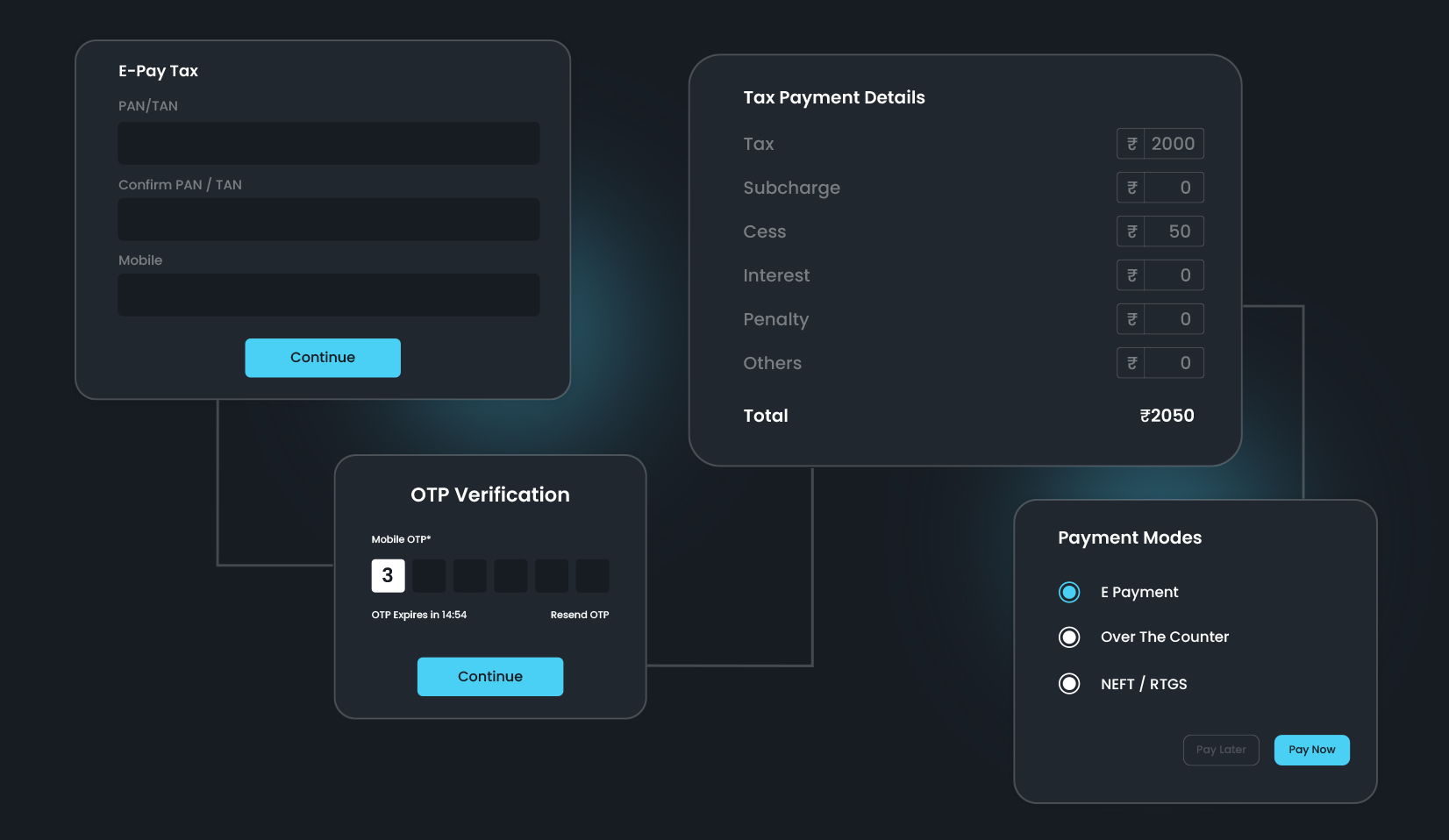Screen dimensions: 1449x840
Task: Click the Pay Now button
Action: 1311,750
